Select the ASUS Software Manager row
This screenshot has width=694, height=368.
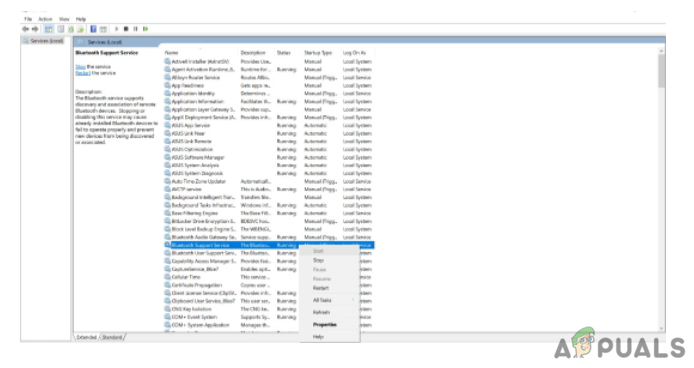[x=269, y=157]
